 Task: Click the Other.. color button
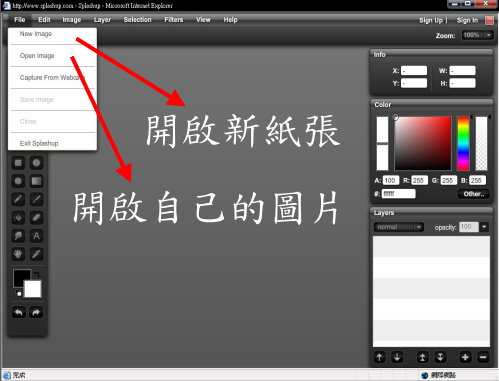[x=474, y=194]
